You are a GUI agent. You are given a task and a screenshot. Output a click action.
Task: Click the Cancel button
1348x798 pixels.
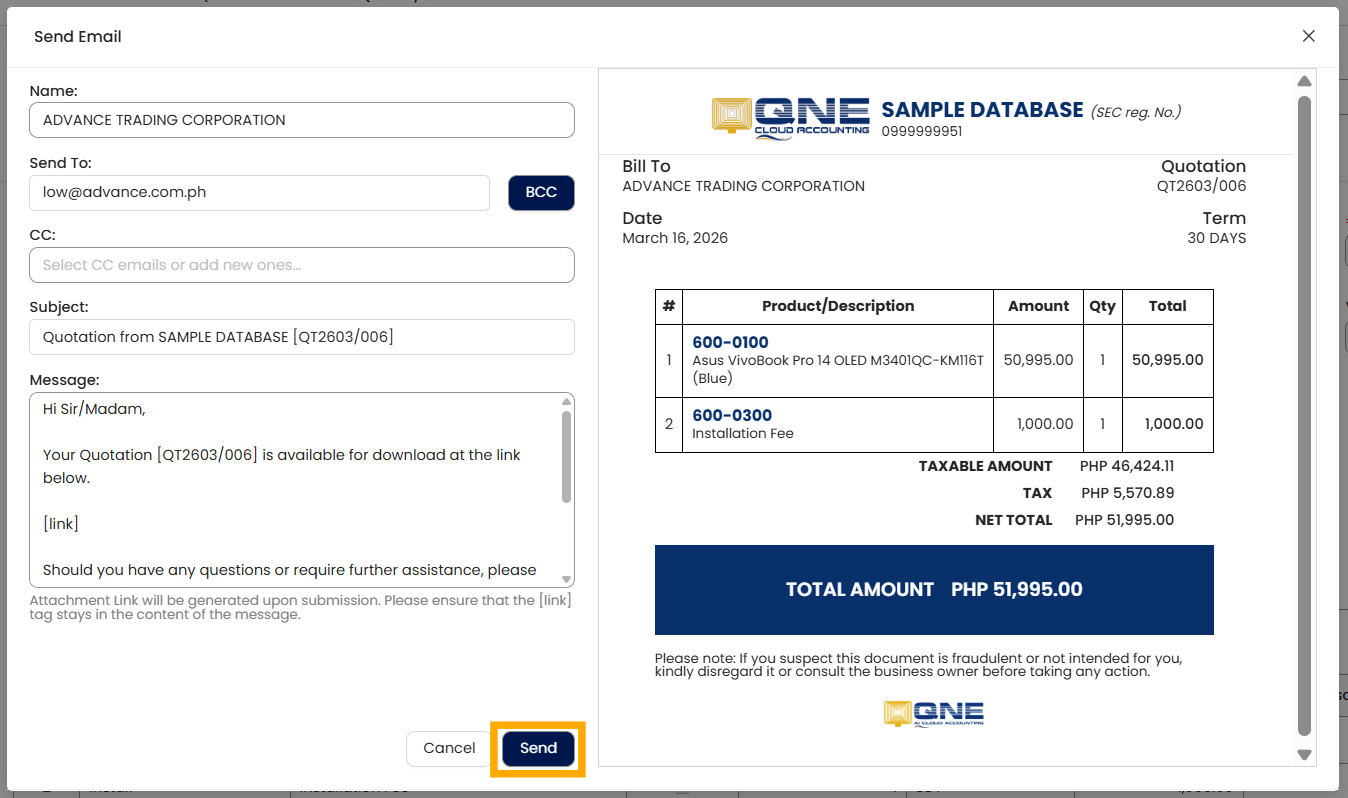[x=449, y=748]
